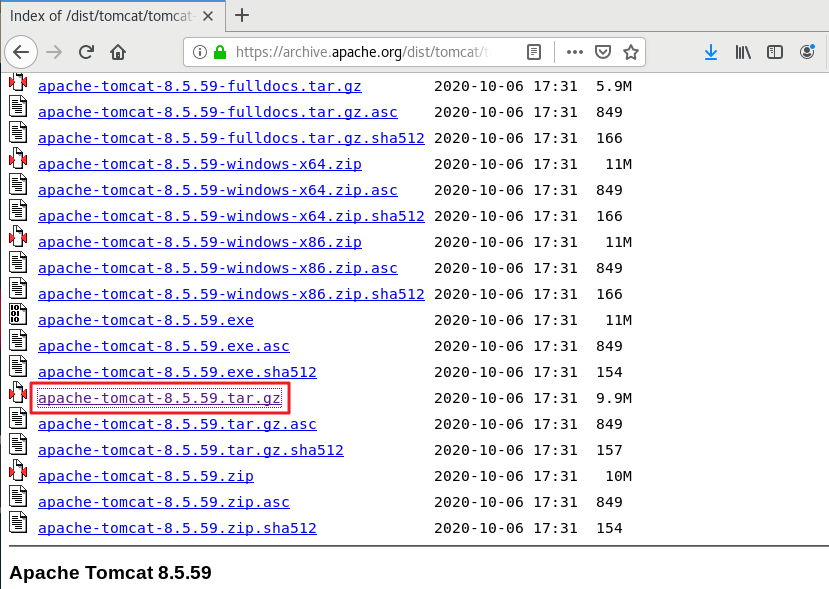Click binary file icon beside 8.5.59.exe
829x589 pixels.
coord(18,314)
